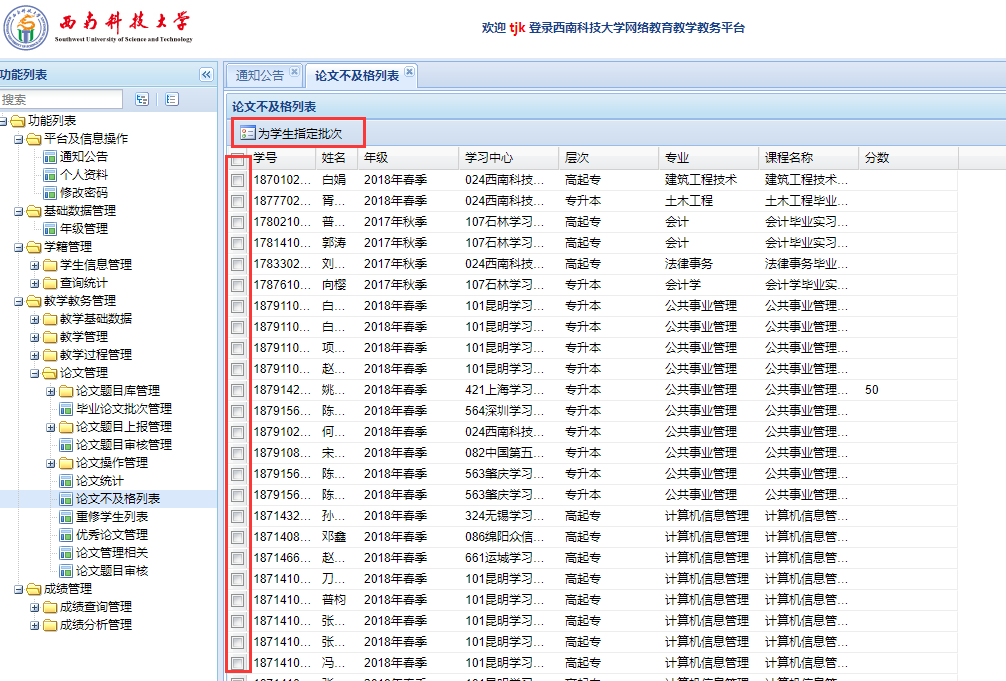Select the checkbox for student 郭涛
The height and width of the screenshot is (681, 1006).
pos(237,243)
